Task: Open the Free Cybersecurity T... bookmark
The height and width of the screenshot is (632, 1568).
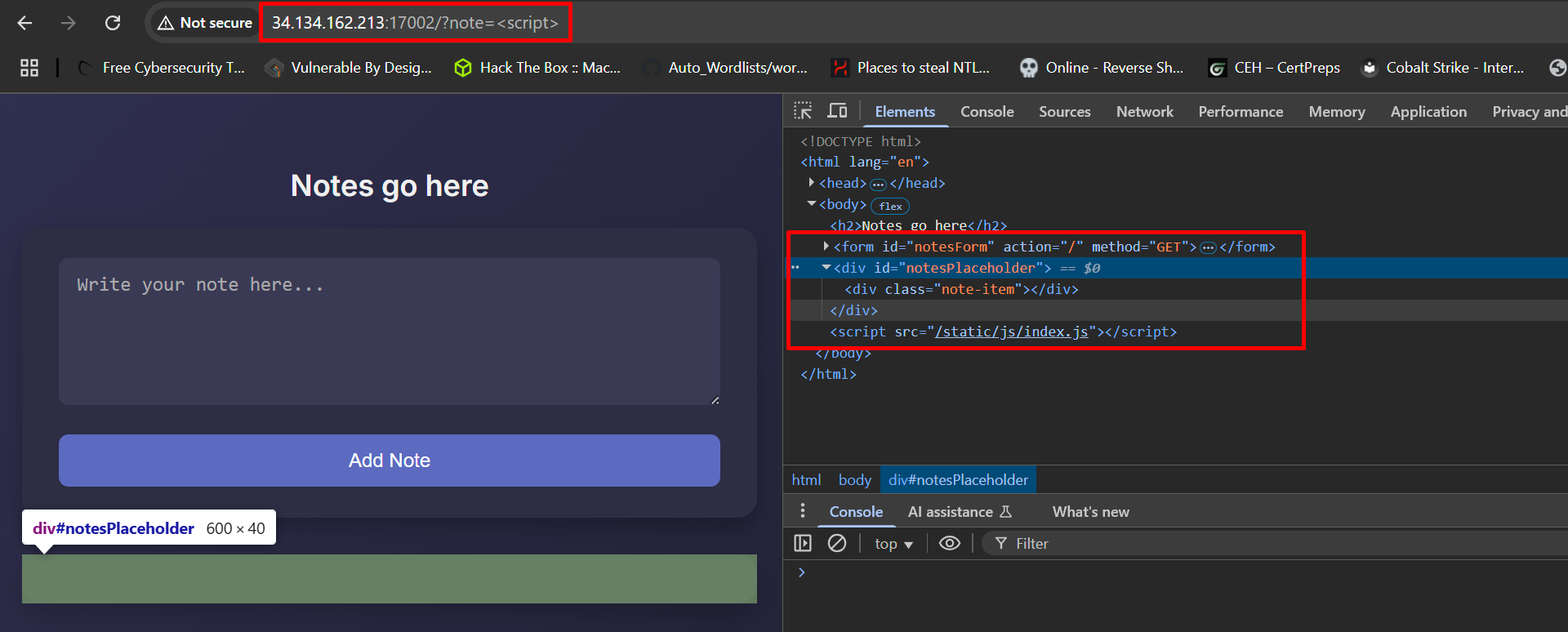Action: click(x=161, y=68)
